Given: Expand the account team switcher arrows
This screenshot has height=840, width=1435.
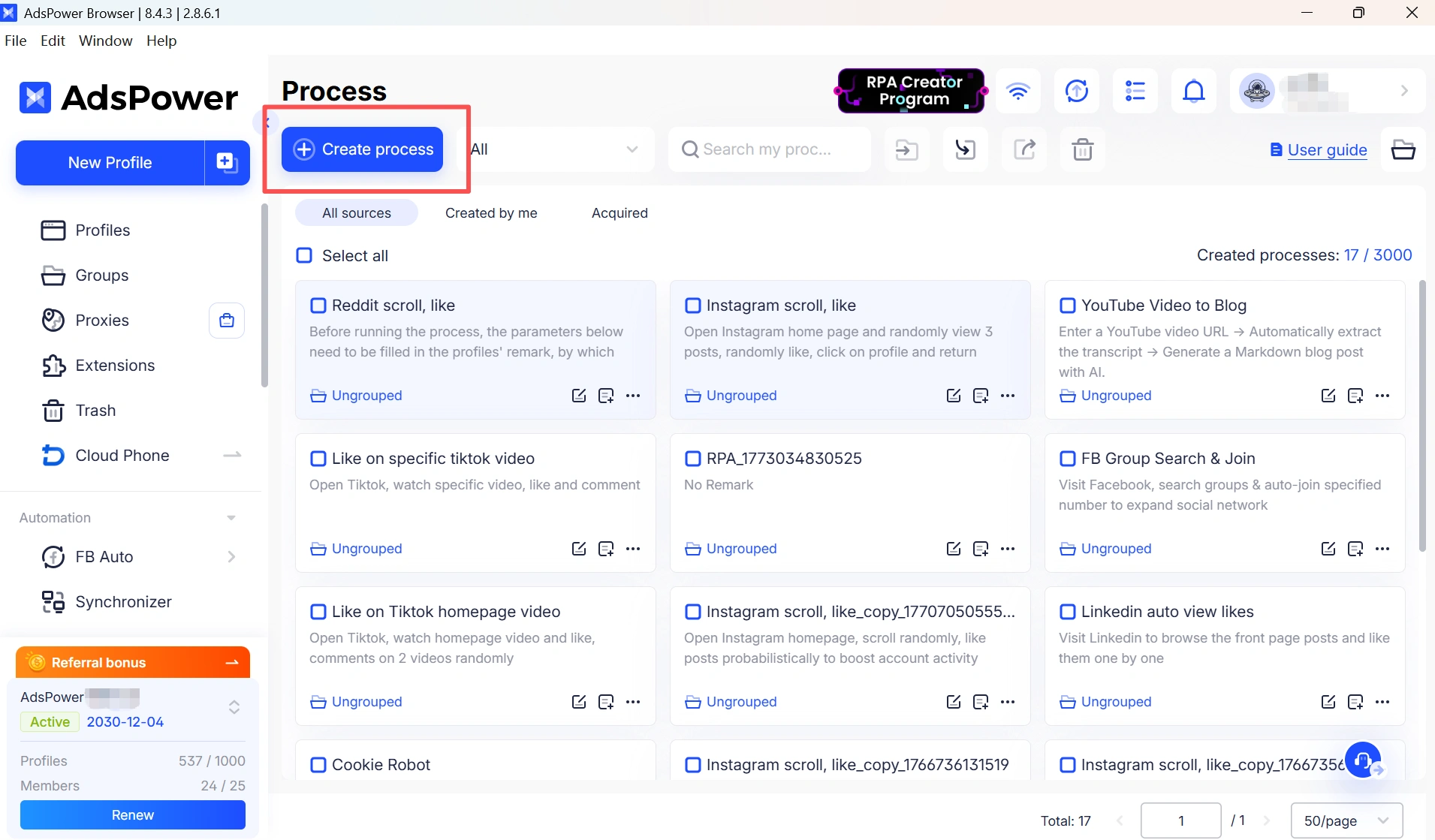Looking at the screenshot, I should (x=234, y=707).
